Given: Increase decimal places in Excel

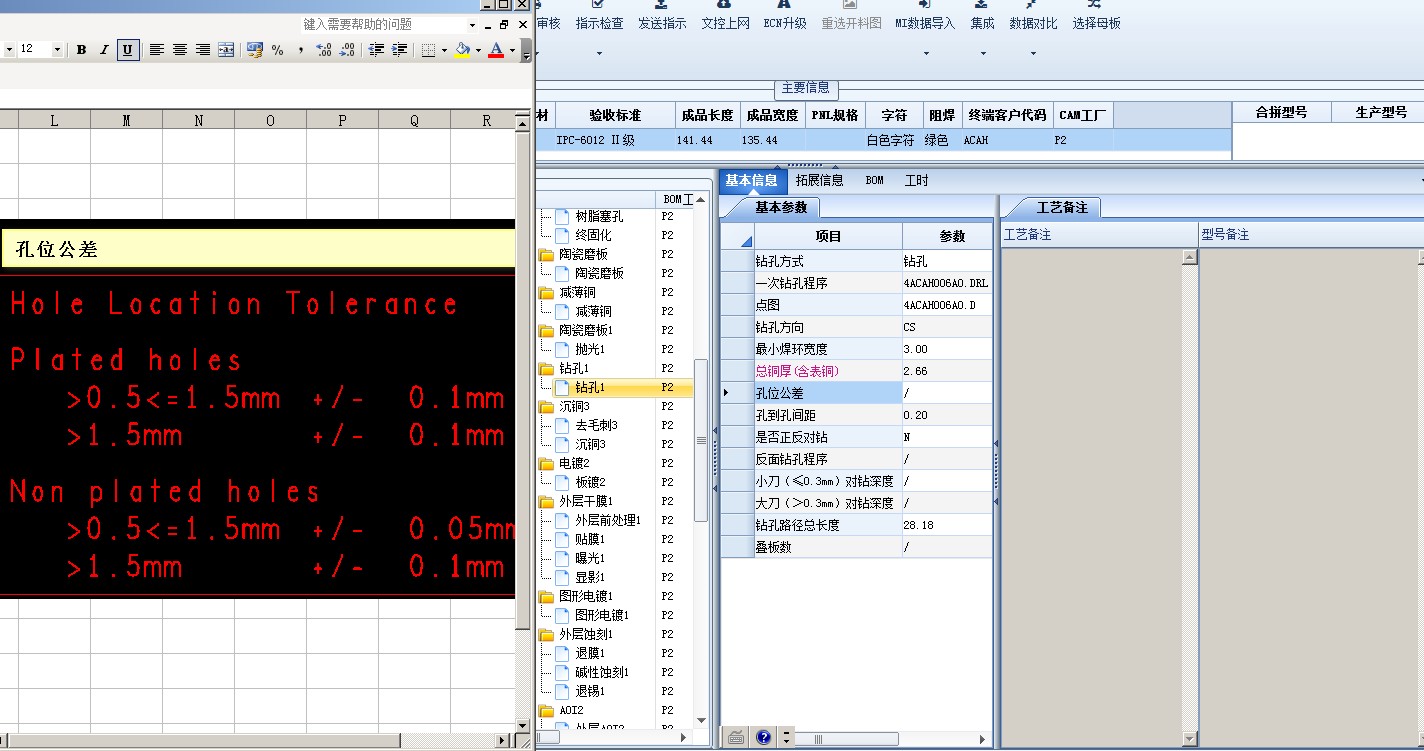Looking at the screenshot, I should pos(323,50).
